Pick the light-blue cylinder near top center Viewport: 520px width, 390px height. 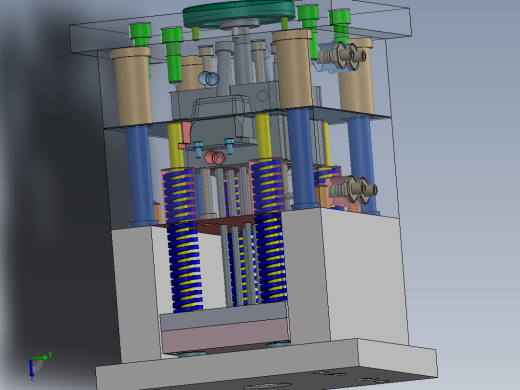209,78
